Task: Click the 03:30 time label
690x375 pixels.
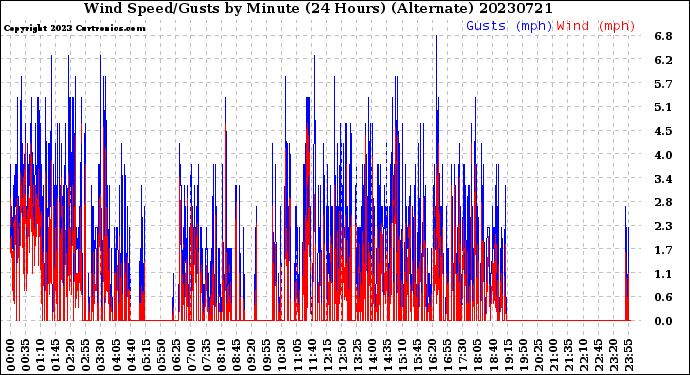Action: [x=101, y=355]
